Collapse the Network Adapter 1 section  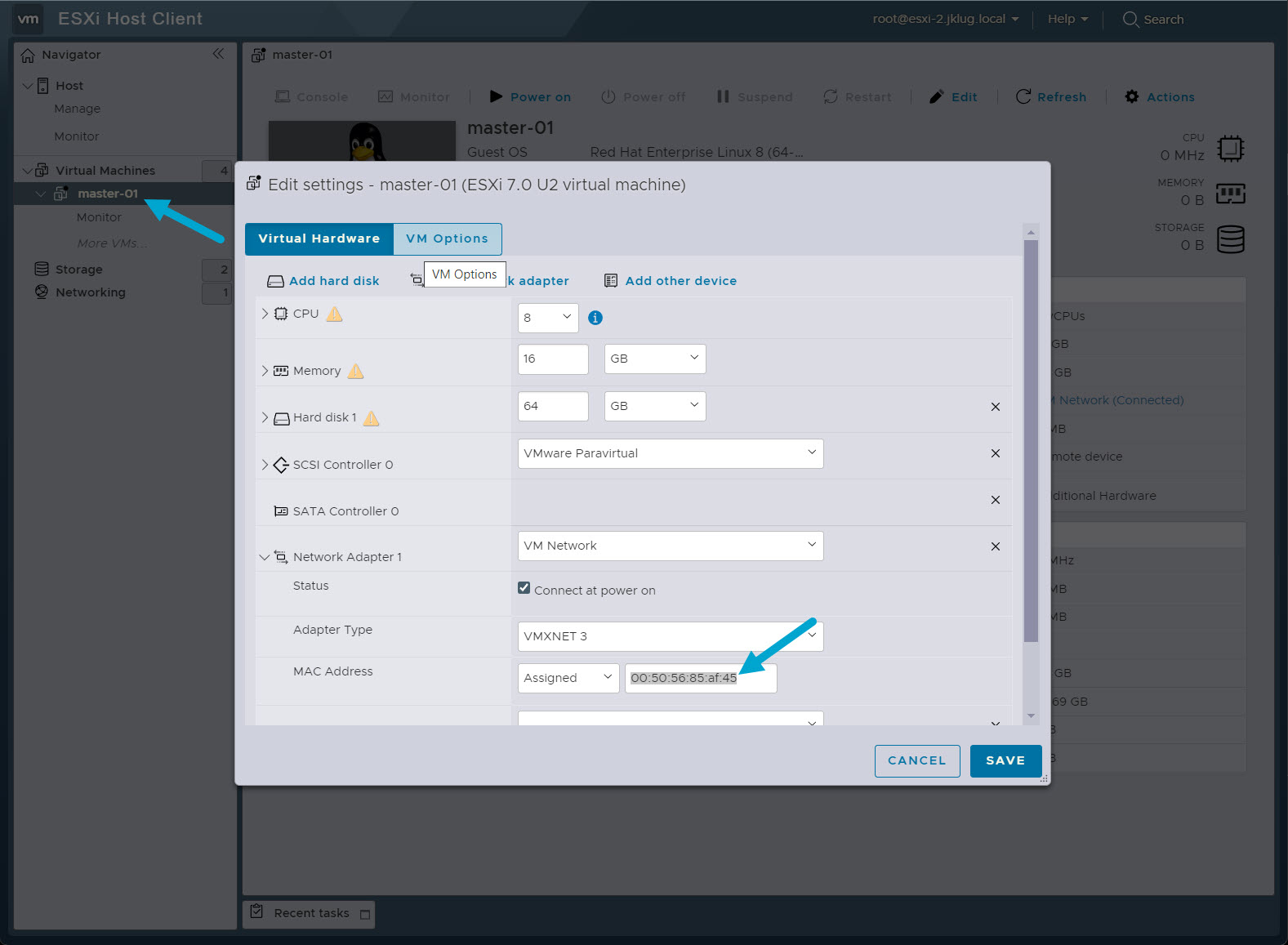click(x=265, y=557)
